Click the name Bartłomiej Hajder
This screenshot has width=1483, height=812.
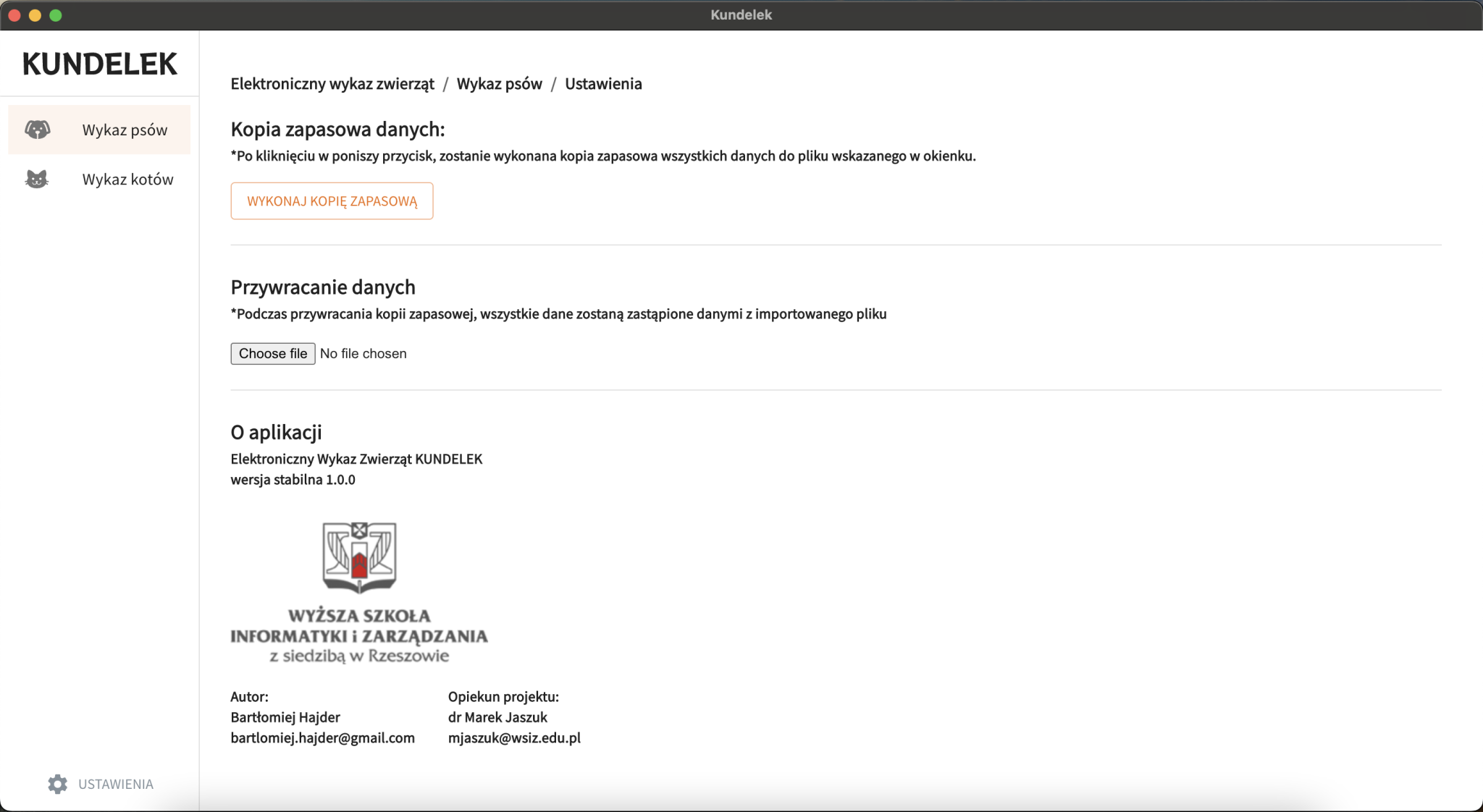tap(285, 717)
